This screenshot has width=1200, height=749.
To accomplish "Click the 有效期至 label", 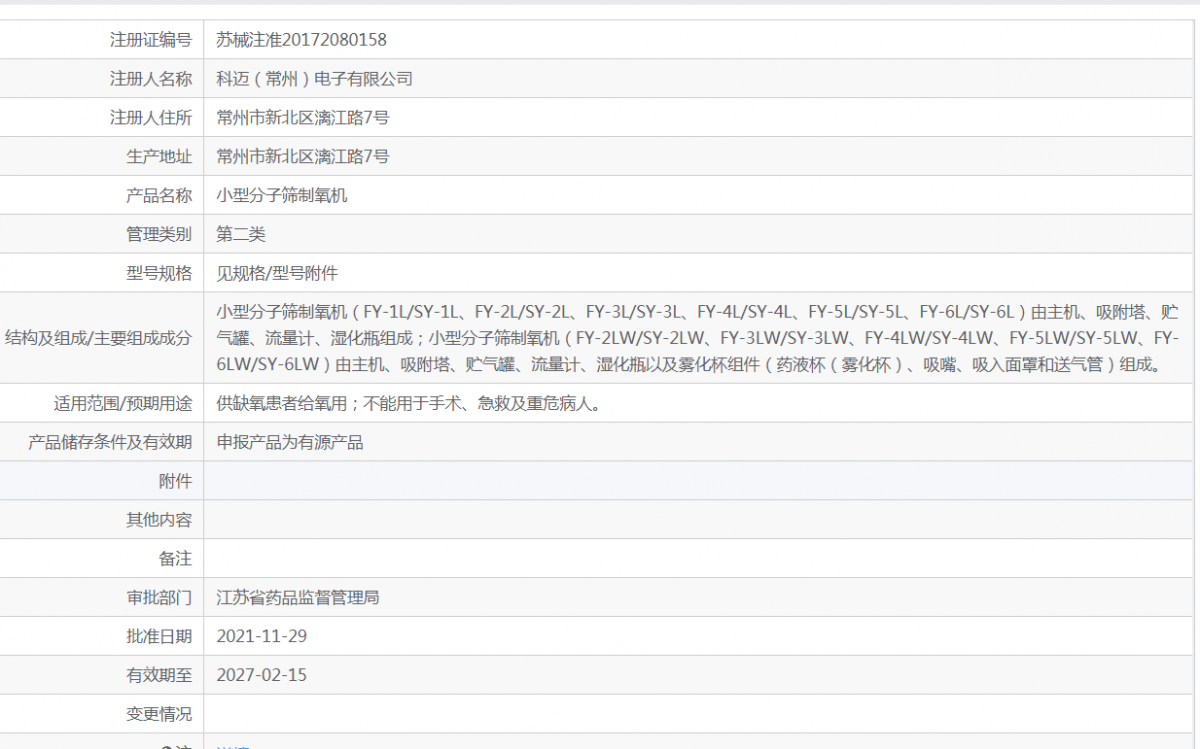I will (159, 676).
